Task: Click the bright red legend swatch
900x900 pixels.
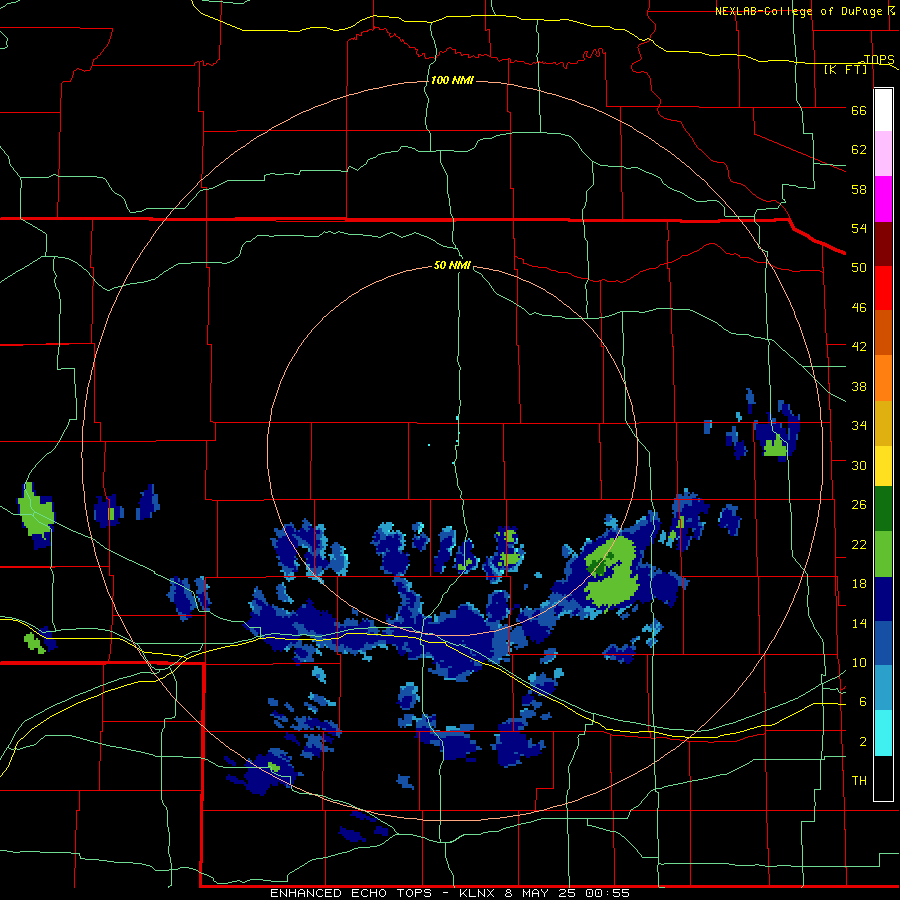Action: coord(883,288)
